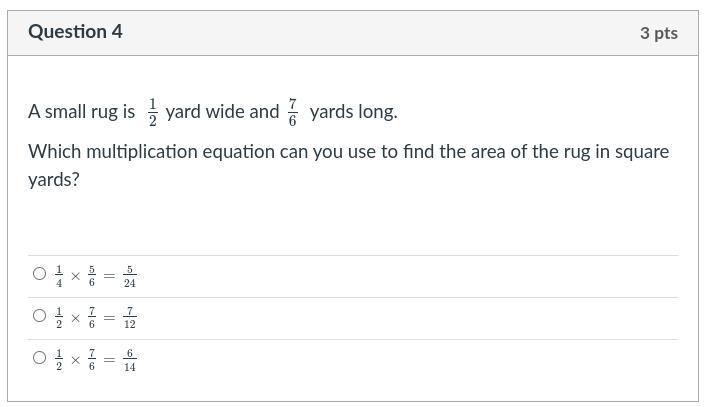Viewport: 723px width, 407px height.
Task: Click the equation text ending in 7/12
Action: click(x=94, y=317)
